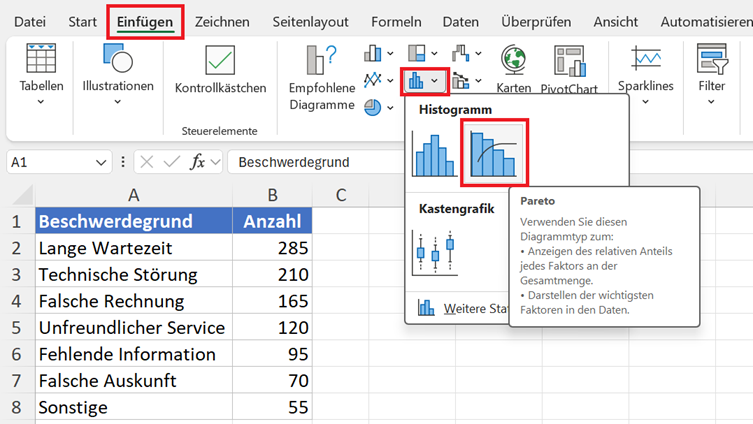Viewport: 753px width, 424px height.
Task: Click the Kontrollkästchen checkbox control
Action: coord(220,70)
